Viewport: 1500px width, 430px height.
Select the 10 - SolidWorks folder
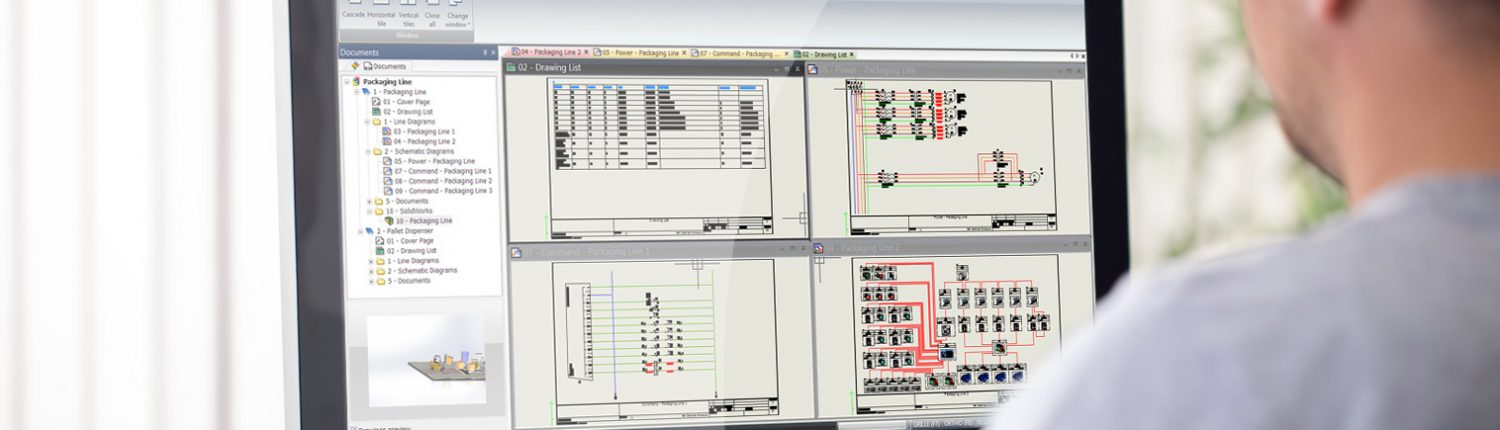[404, 211]
